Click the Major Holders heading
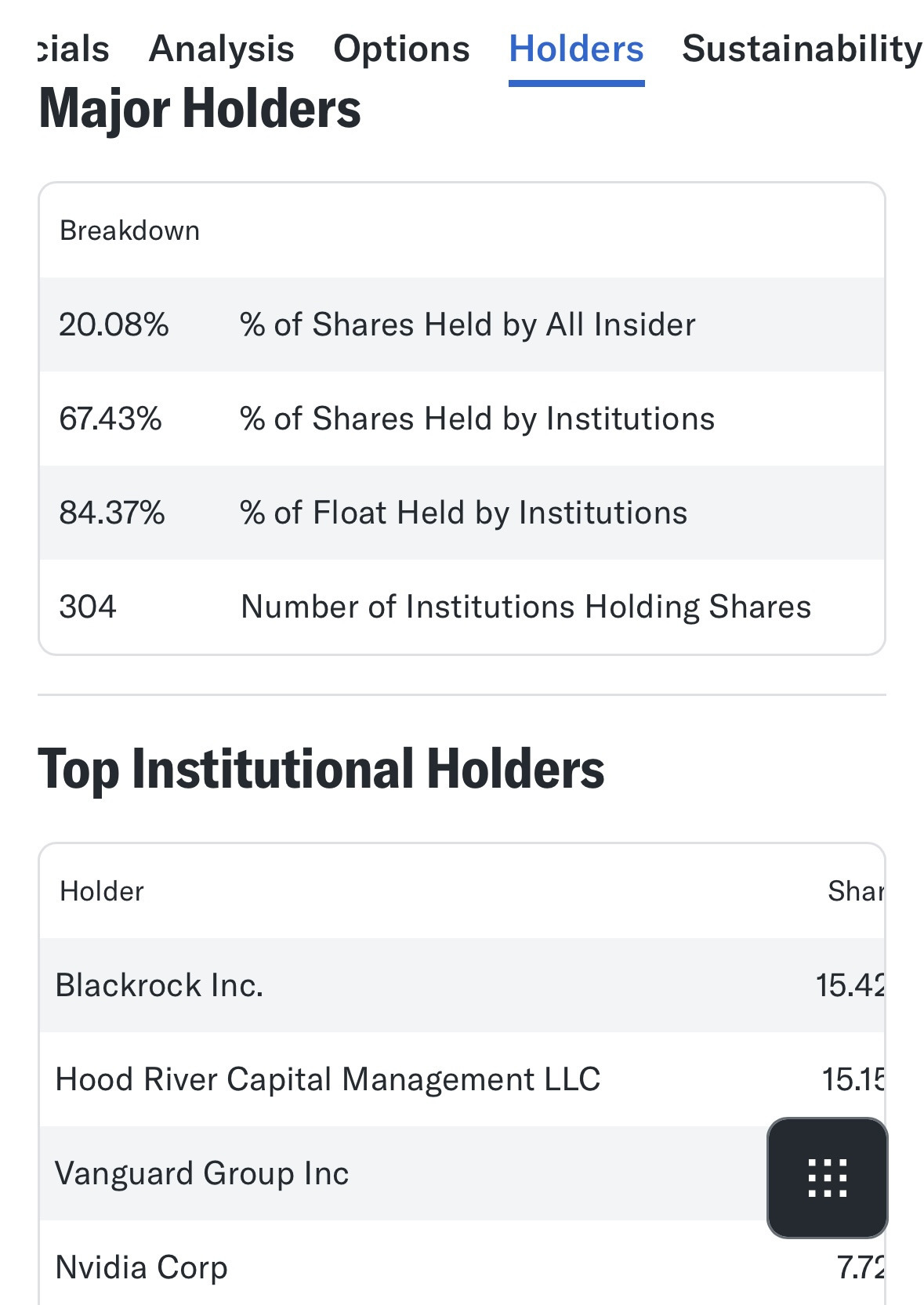This screenshot has width=924, height=1305. click(x=200, y=108)
